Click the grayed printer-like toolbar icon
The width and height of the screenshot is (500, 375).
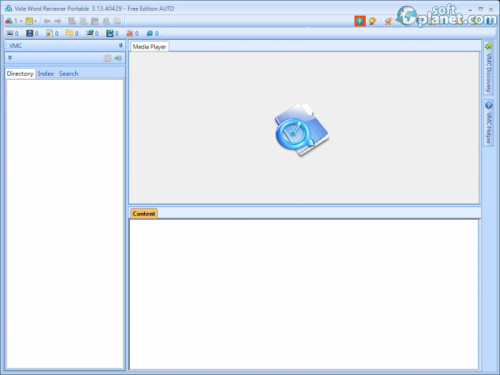pos(106,21)
